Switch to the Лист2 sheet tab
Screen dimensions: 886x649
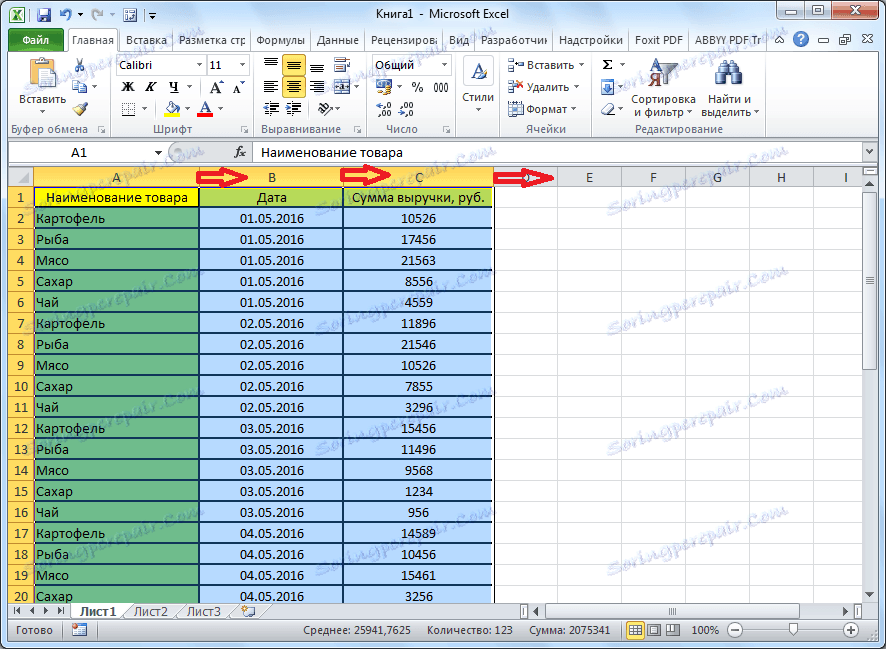click(x=154, y=611)
